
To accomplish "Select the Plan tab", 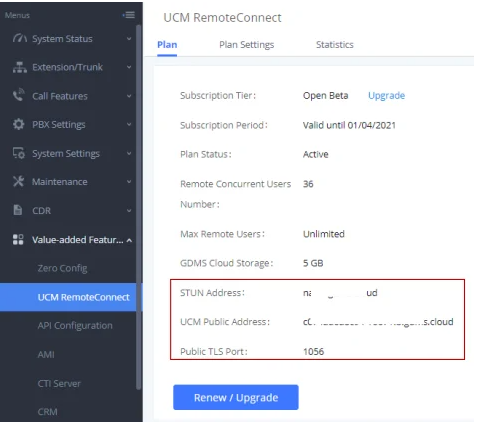I will (167, 45).
